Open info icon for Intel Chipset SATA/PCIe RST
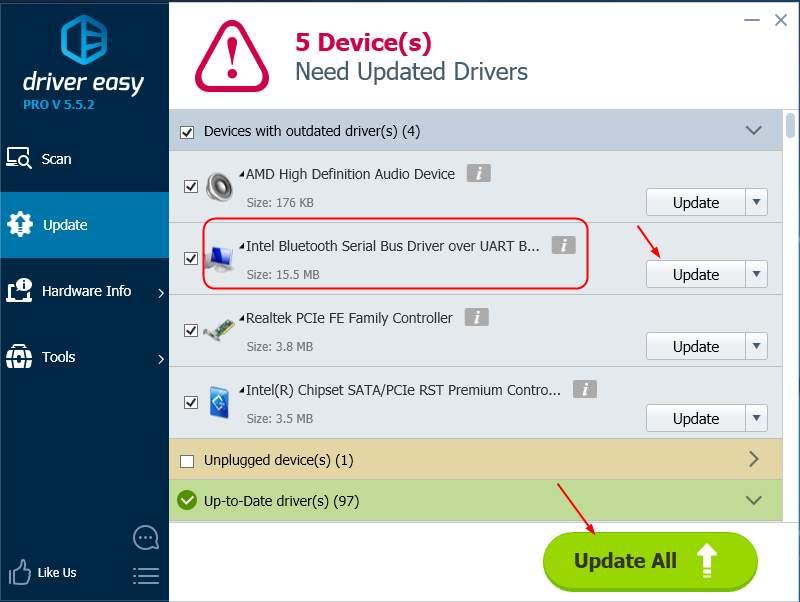Image resolution: width=800 pixels, height=602 pixels. point(585,389)
